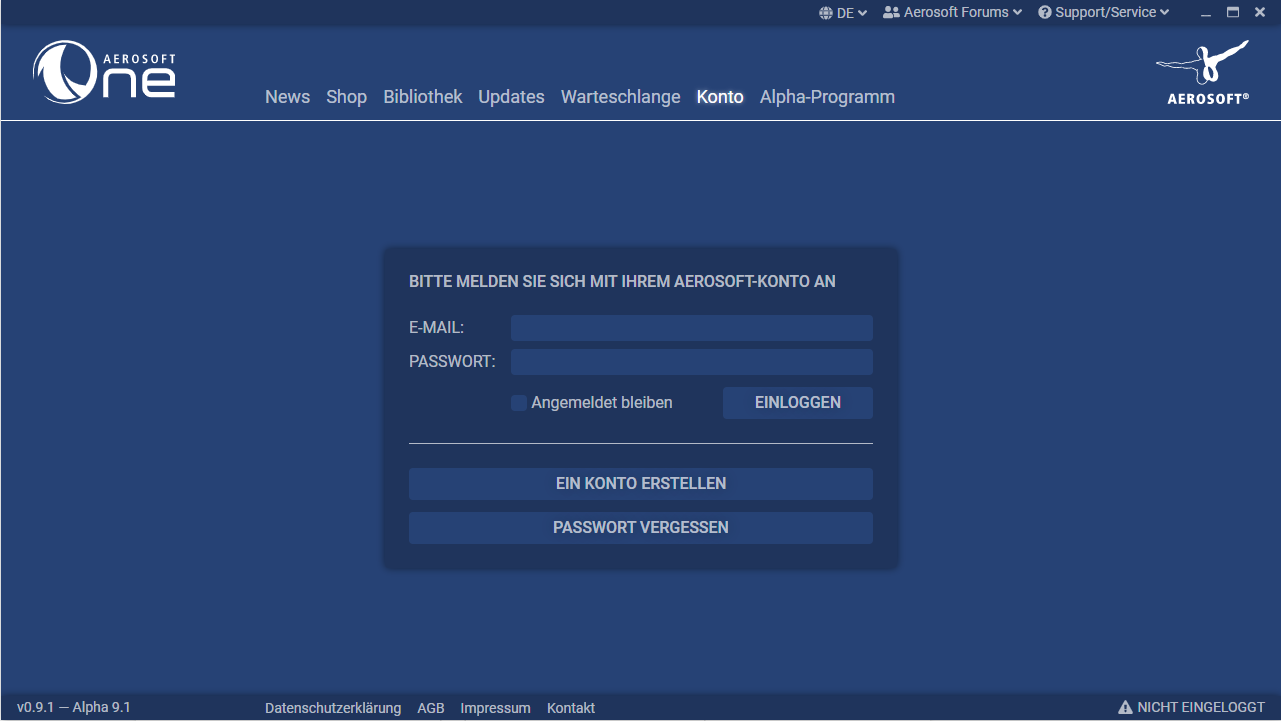
Task: Switch to the Shop tab
Action: [x=346, y=96]
